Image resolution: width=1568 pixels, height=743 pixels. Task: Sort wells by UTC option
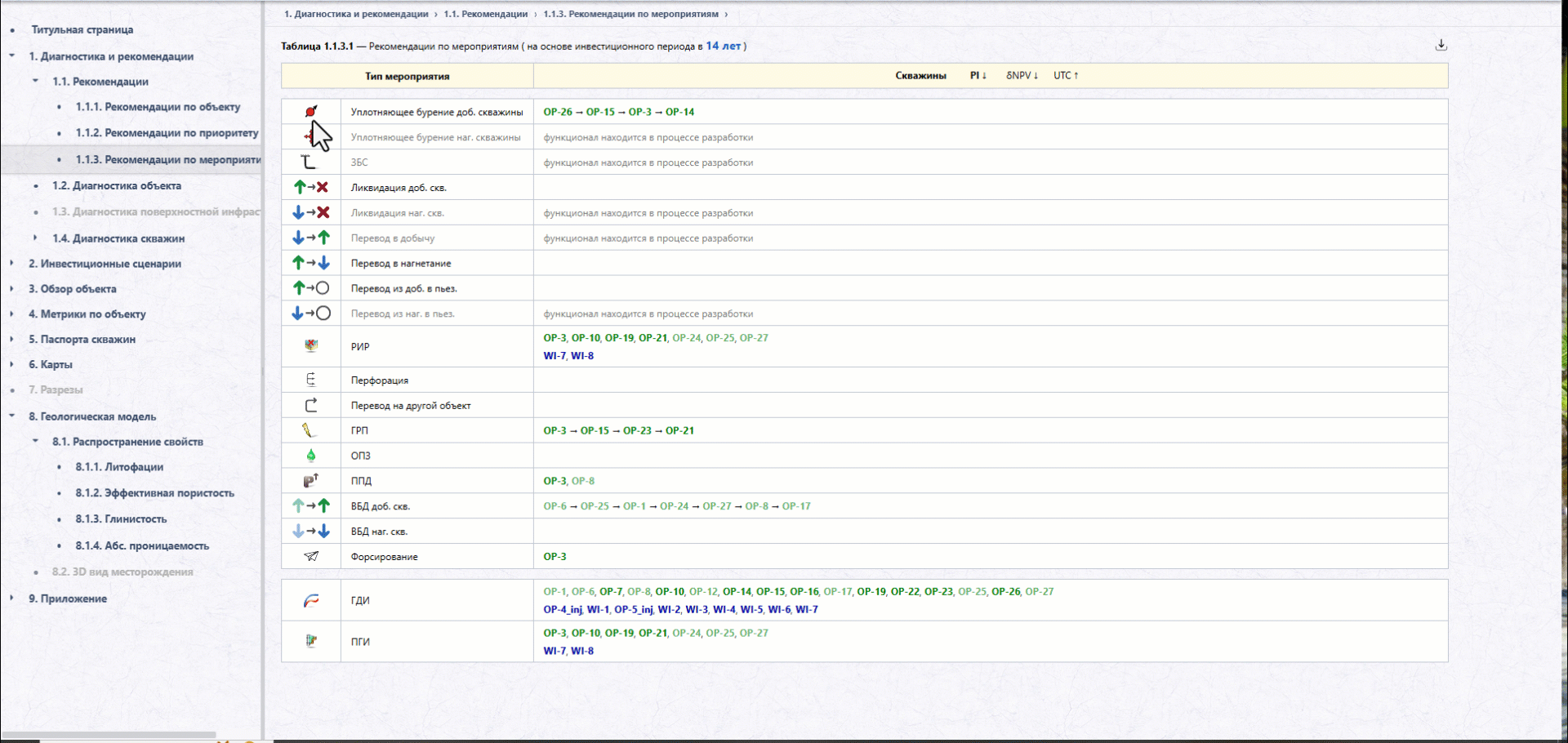coord(1066,75)
